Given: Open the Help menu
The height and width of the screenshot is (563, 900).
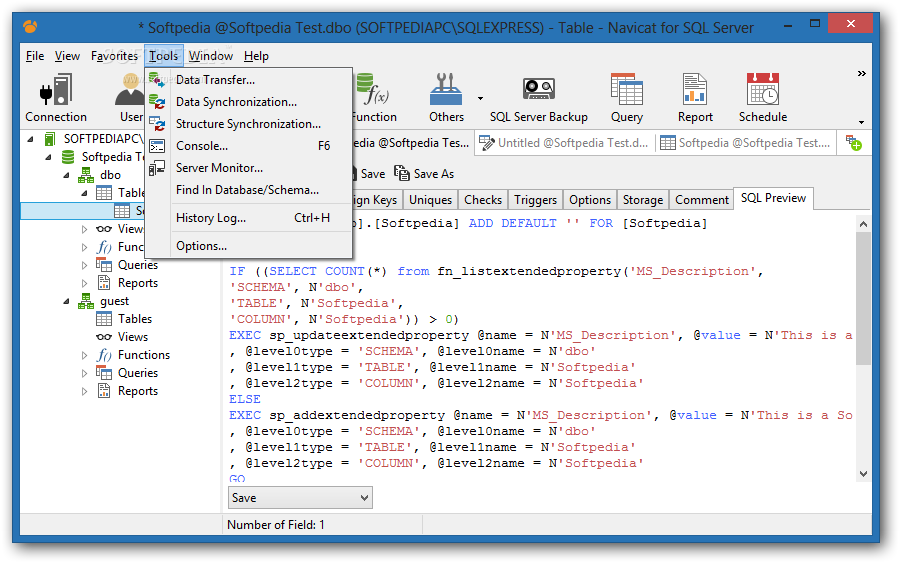Looking at the screenshot, I should pyautogui.click(x=256, y=56).
